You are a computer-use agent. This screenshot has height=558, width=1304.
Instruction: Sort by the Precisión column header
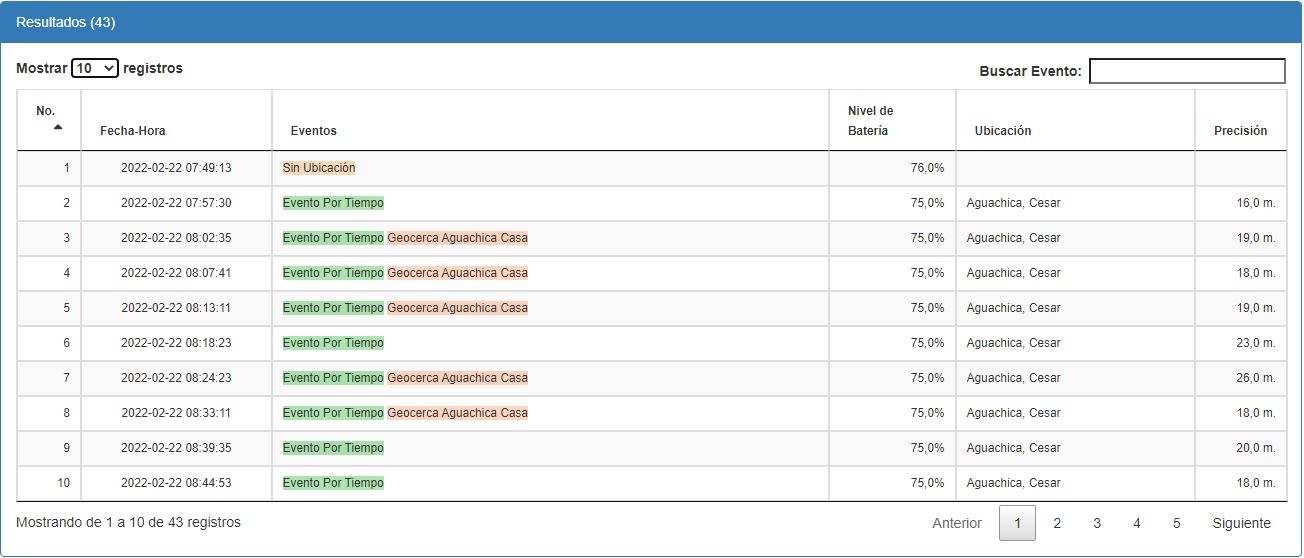click(1240, 131)
